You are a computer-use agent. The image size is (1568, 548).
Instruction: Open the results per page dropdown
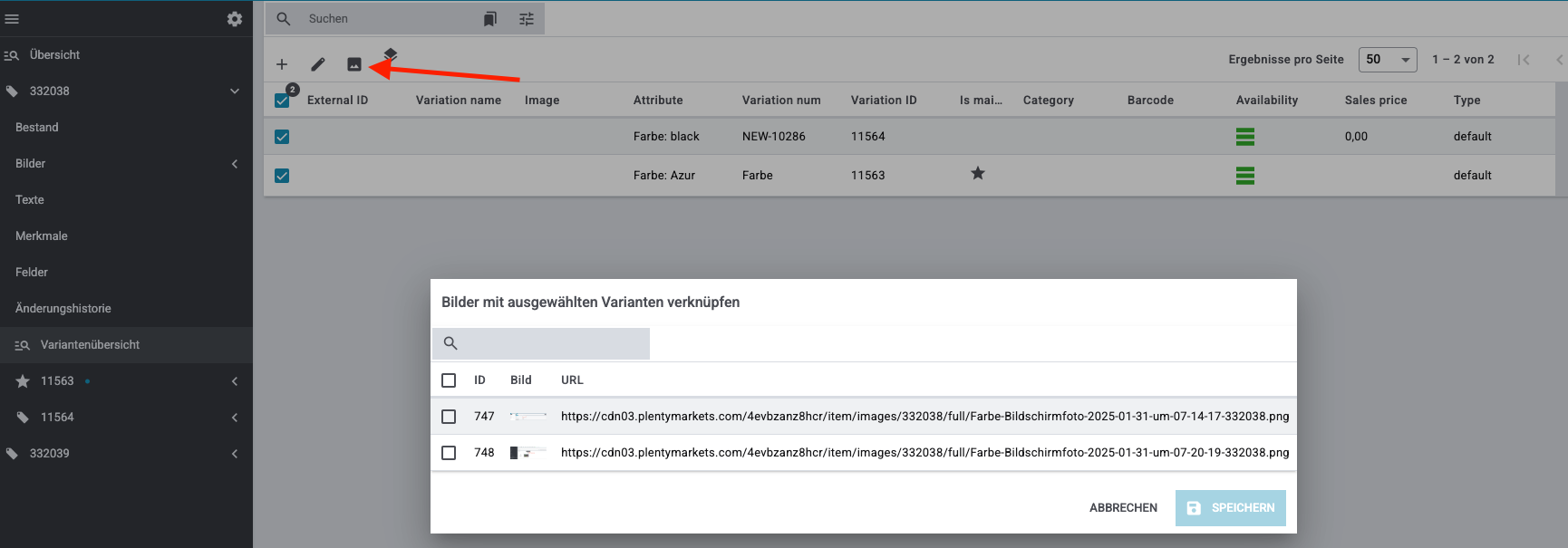pyautogui.click(x=1387, y=60)
